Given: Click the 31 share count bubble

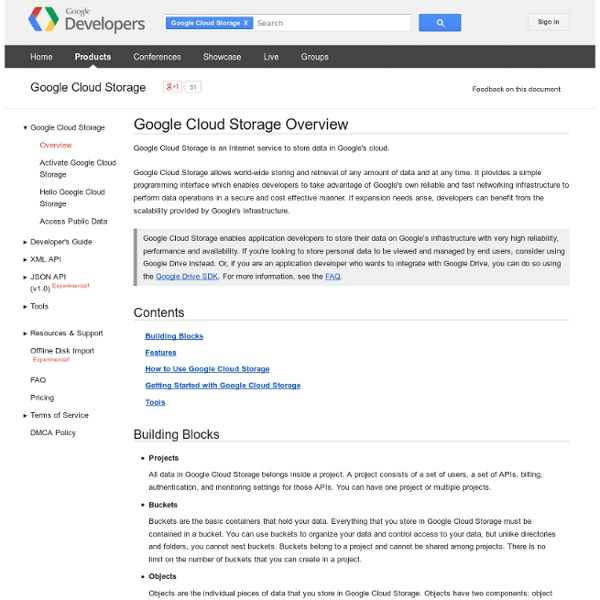Looking at the screenshot, I should coord(193,87).
